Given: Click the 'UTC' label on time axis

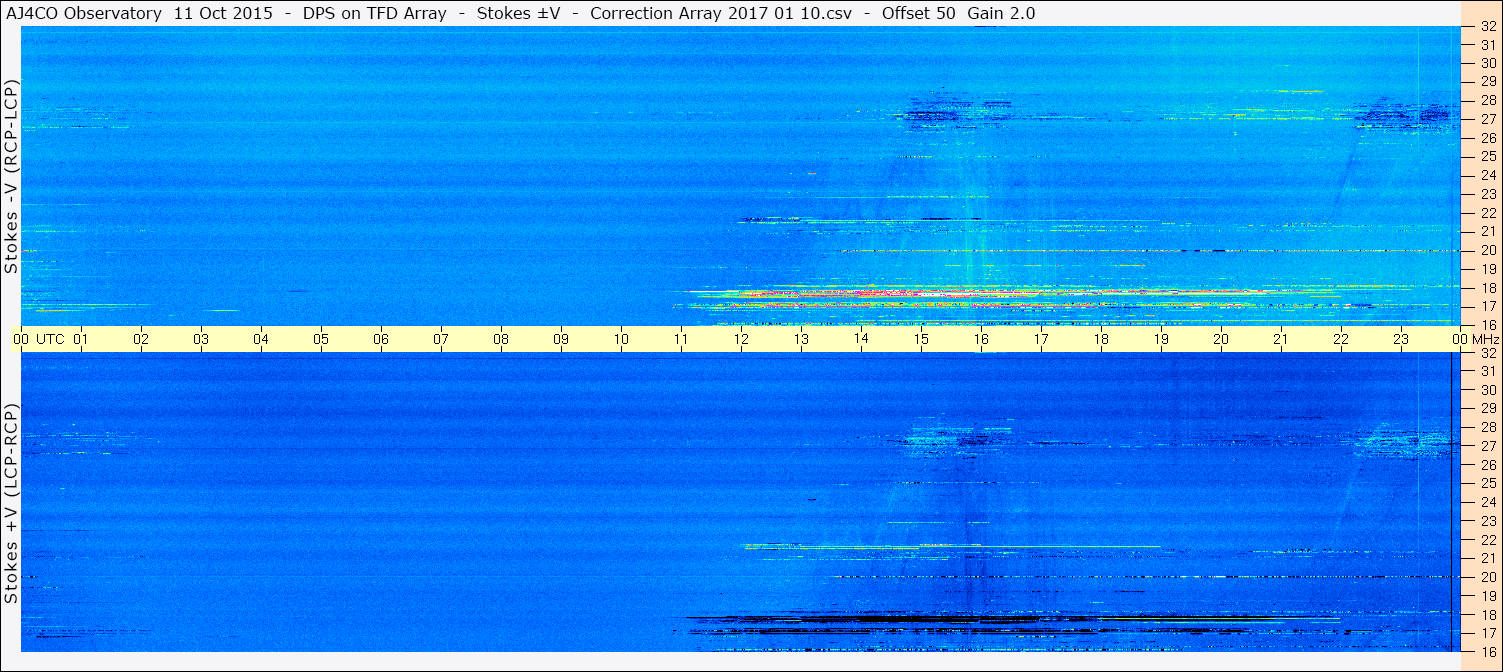Looking at the screenshot, I should (x=50, y=339).
